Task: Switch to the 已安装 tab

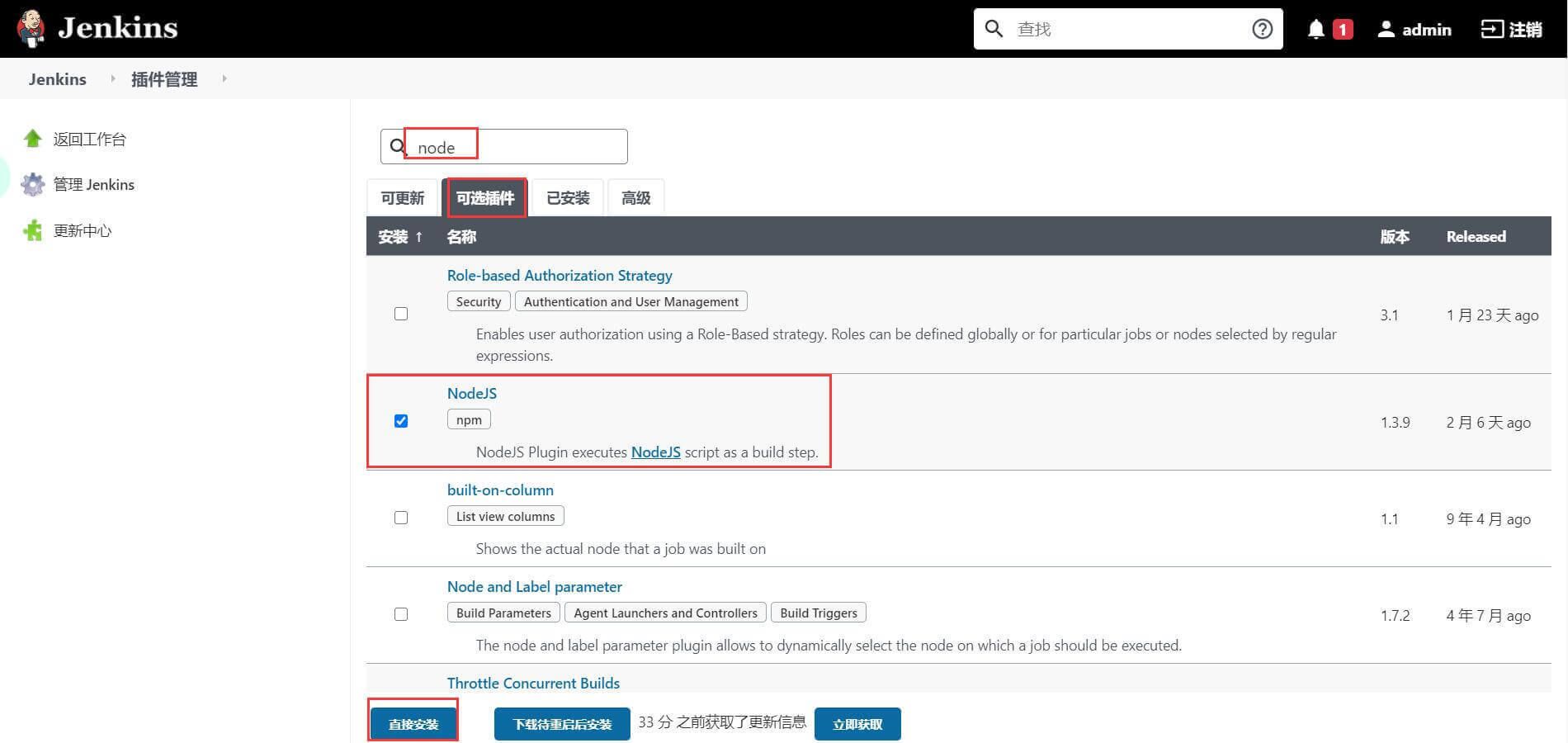Action: [x=568, y=198]
